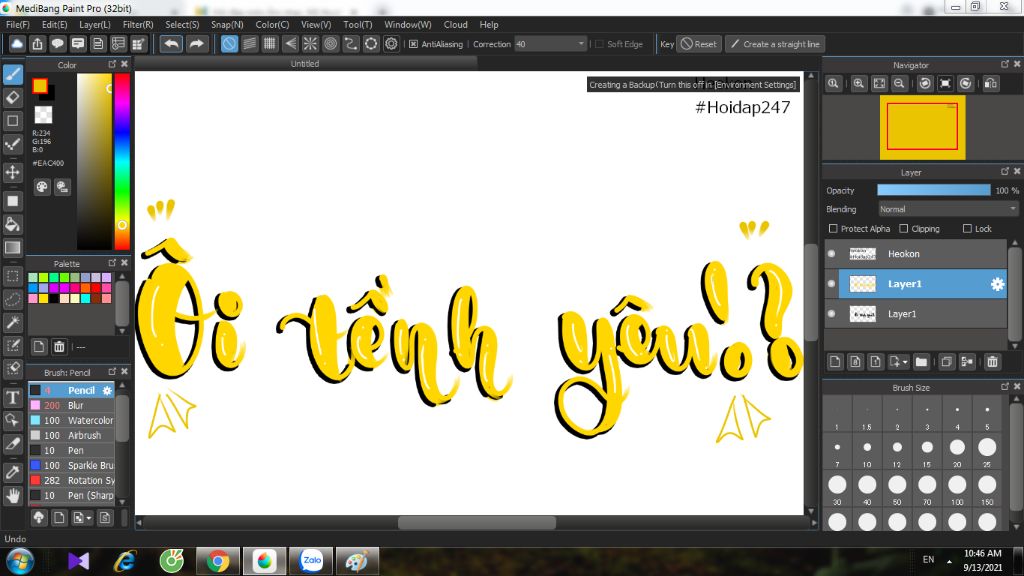1024x576 pixels.
Task: Select the Move tool
Action: point(12,172)
